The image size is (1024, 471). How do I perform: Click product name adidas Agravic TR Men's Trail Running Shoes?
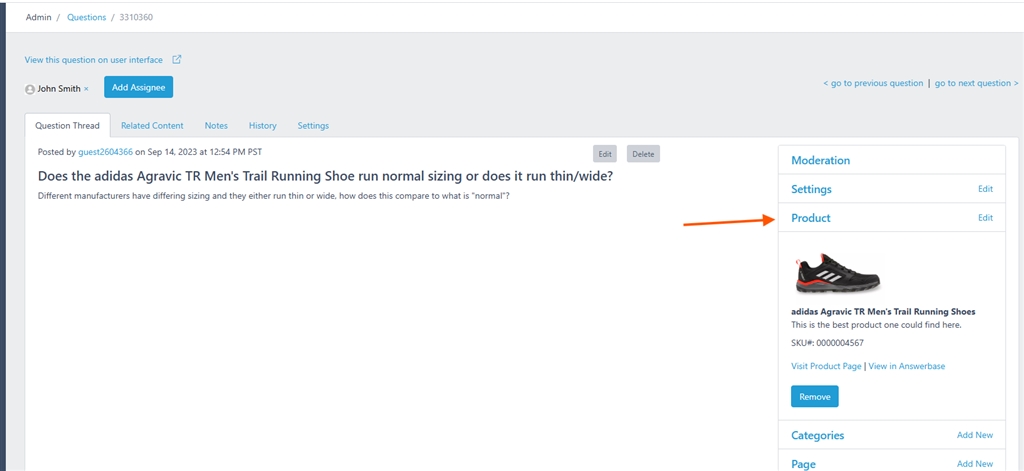pyautogui.click(x=883, y=312)
